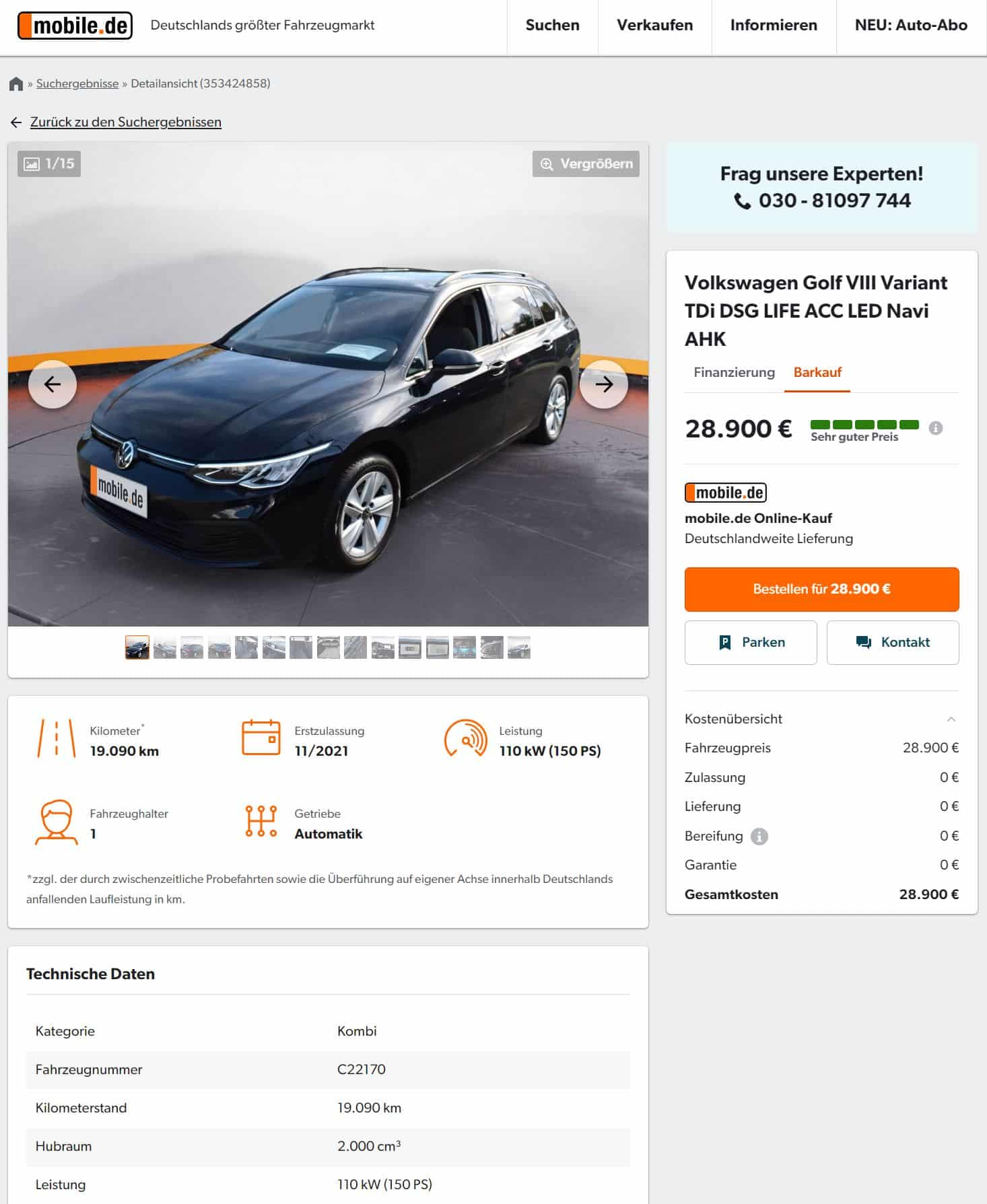
Task: Click the image counter 1/15 badge
Action: (49, 164)
